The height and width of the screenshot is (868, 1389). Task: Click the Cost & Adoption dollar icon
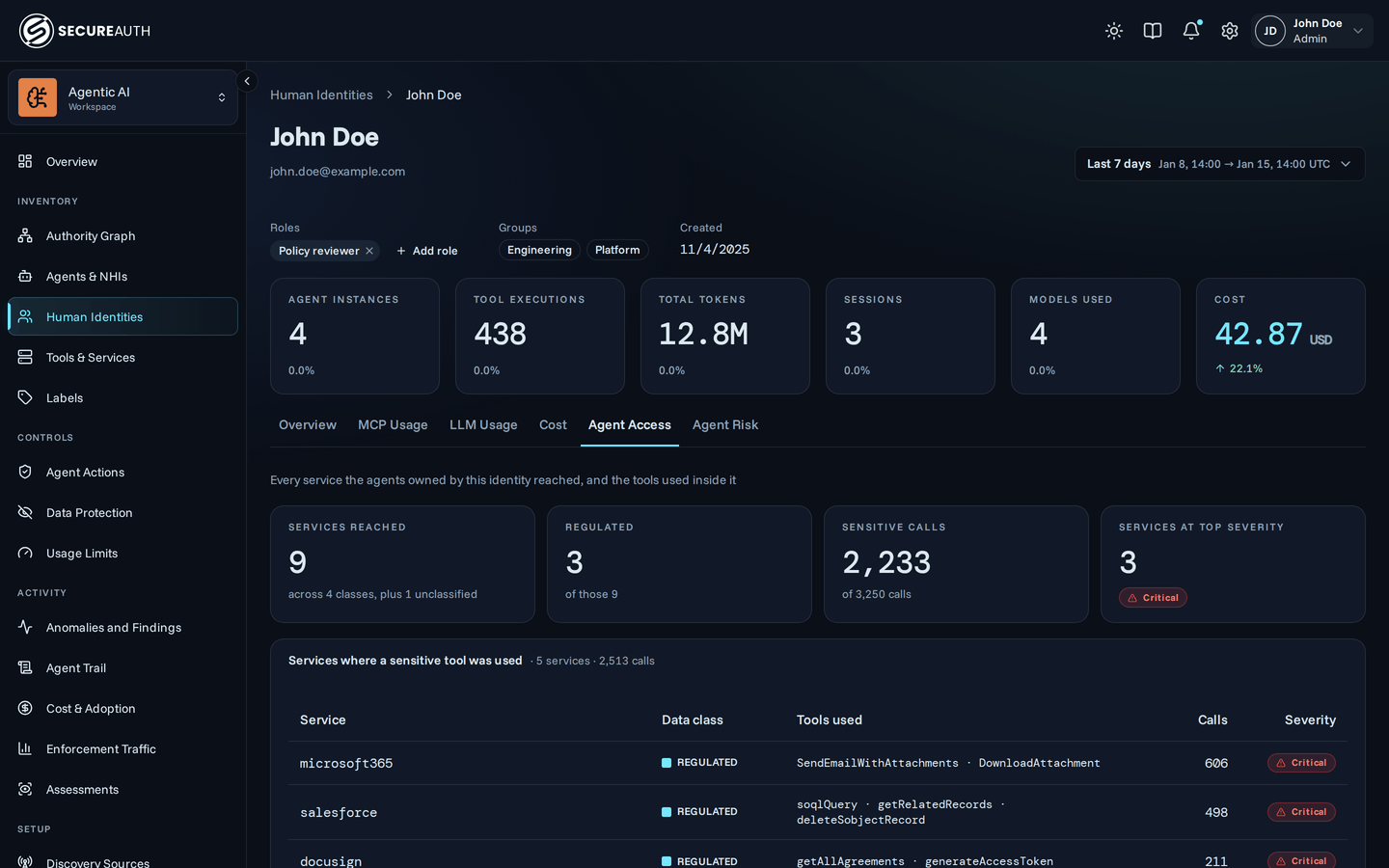(x=25, y=708)
